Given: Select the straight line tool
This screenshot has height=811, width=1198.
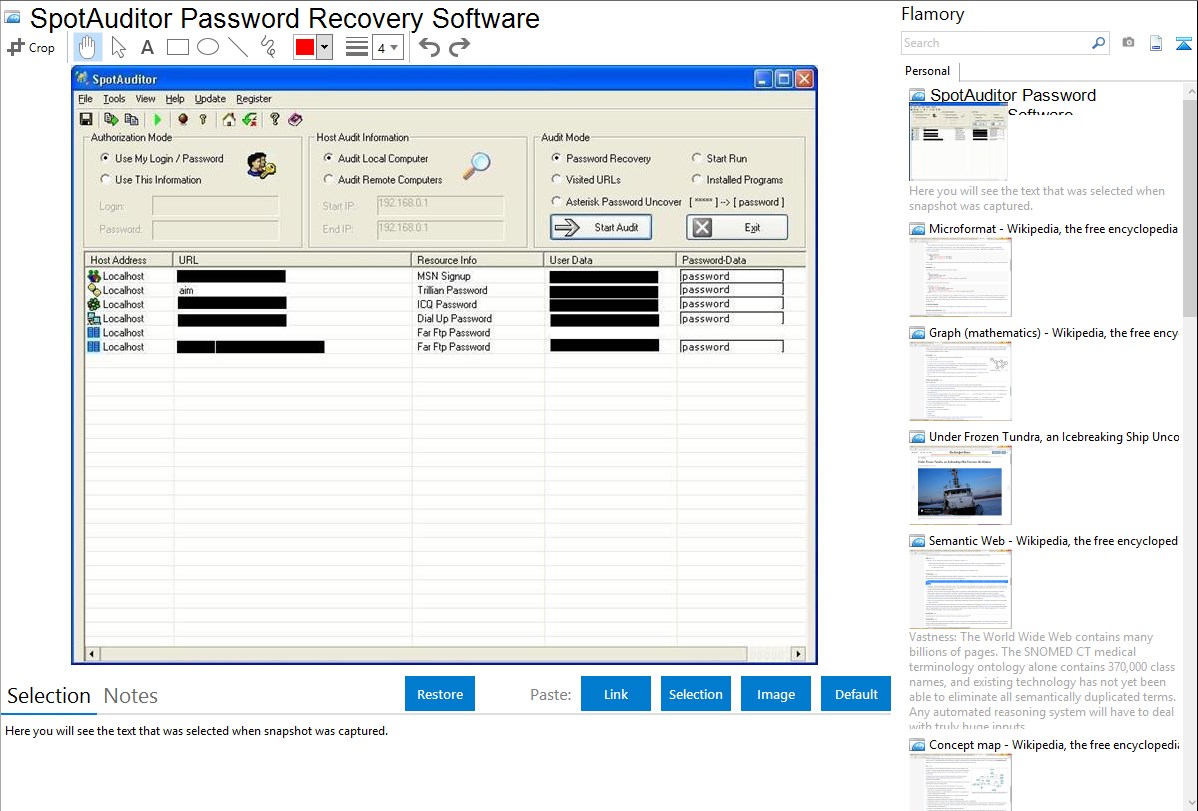Looking at the screenshot, I should (238, 47).
